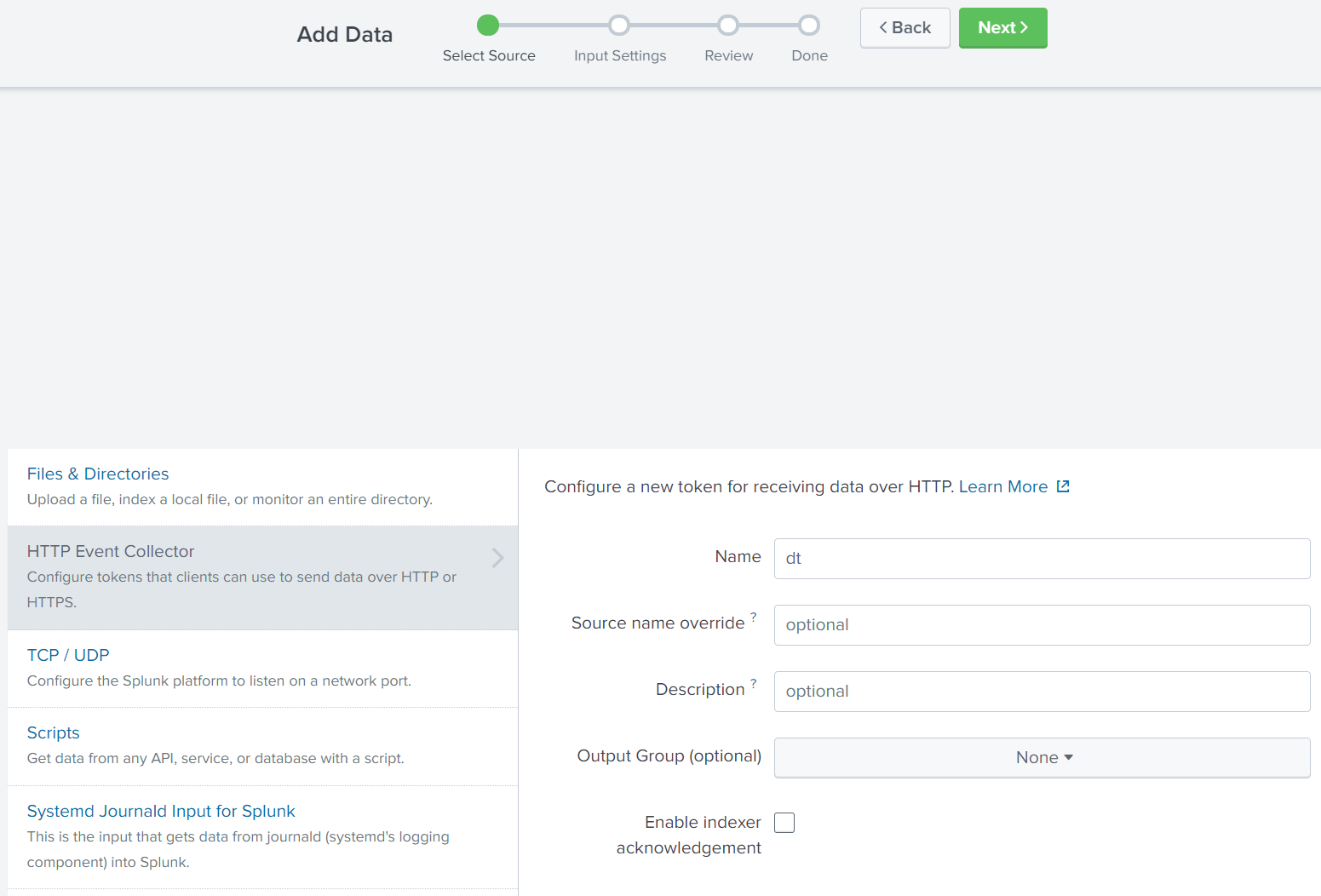Expand the None selector for Output Group

[x=1042, y=757]
